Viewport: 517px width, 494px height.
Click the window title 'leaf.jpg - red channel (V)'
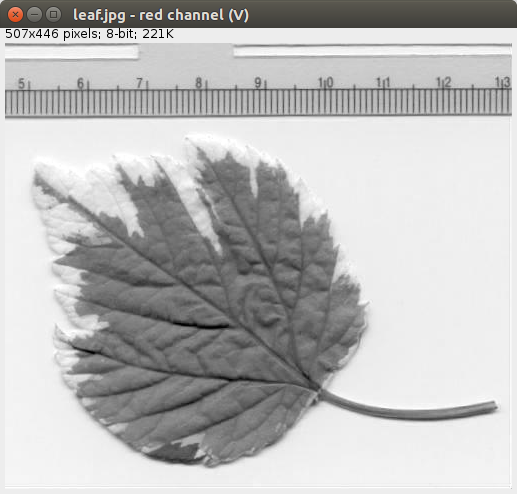pyautogui.click(x=161, y=15)
